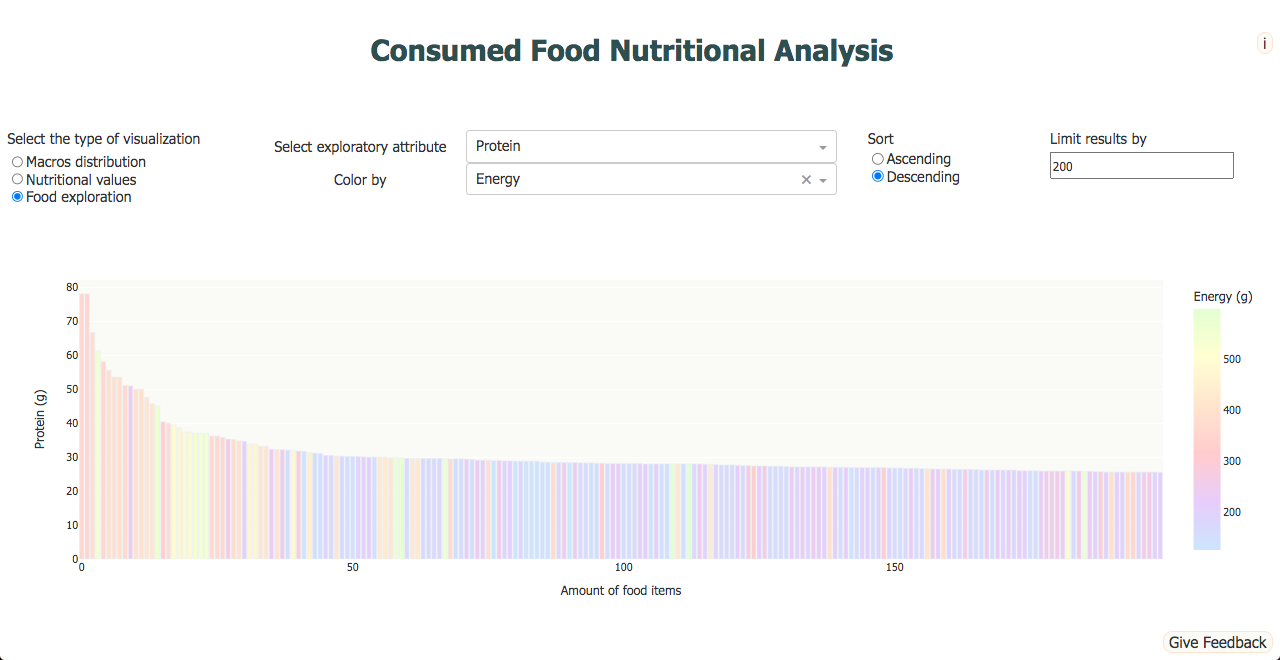
Task: Click the tallest first protein bar
Action: pos(83,426)
